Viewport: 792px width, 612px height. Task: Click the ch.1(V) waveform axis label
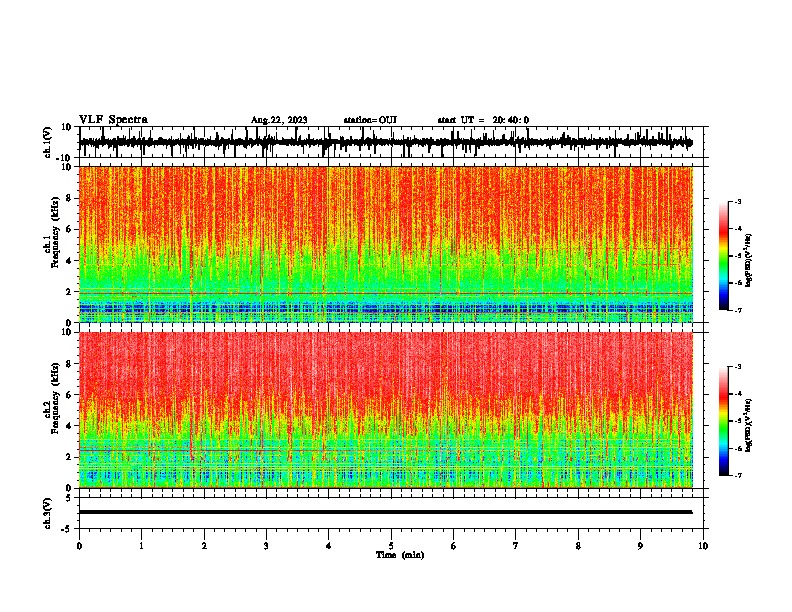click(48, 142)
